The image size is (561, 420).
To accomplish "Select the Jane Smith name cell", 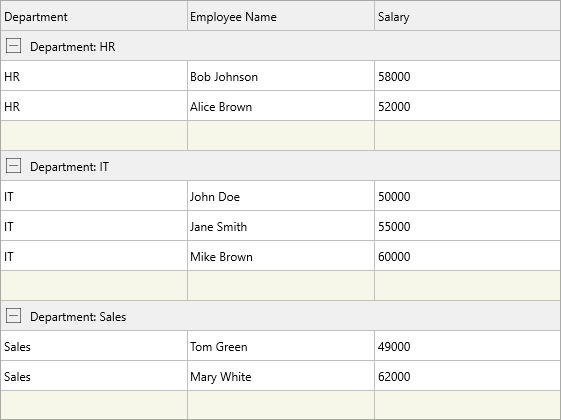I will [281, 226].
